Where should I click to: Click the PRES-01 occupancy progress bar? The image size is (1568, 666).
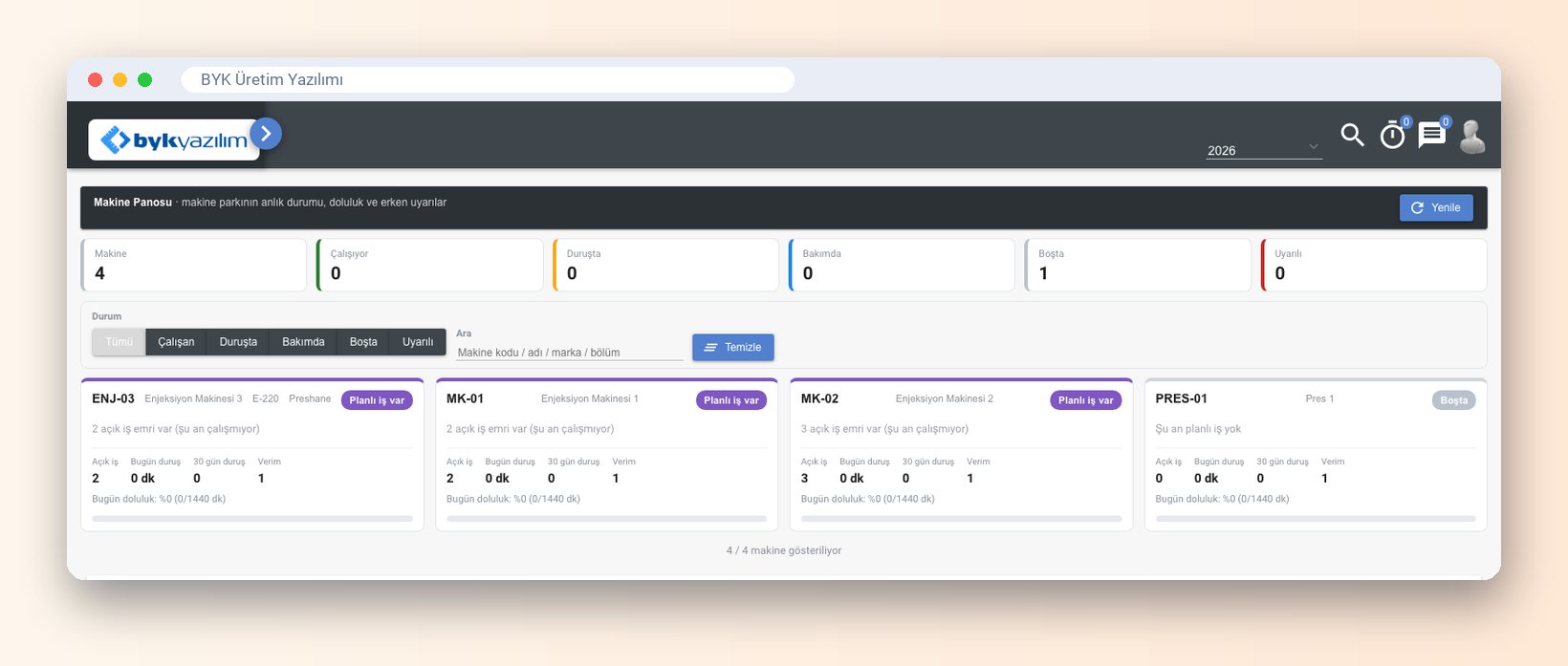click(1316, 519)
